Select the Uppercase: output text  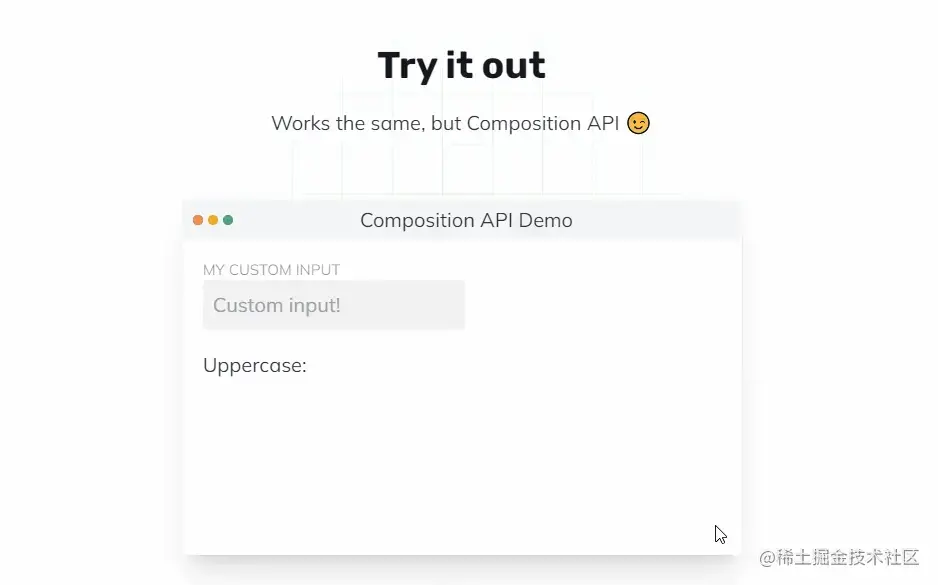pos(255,365)
